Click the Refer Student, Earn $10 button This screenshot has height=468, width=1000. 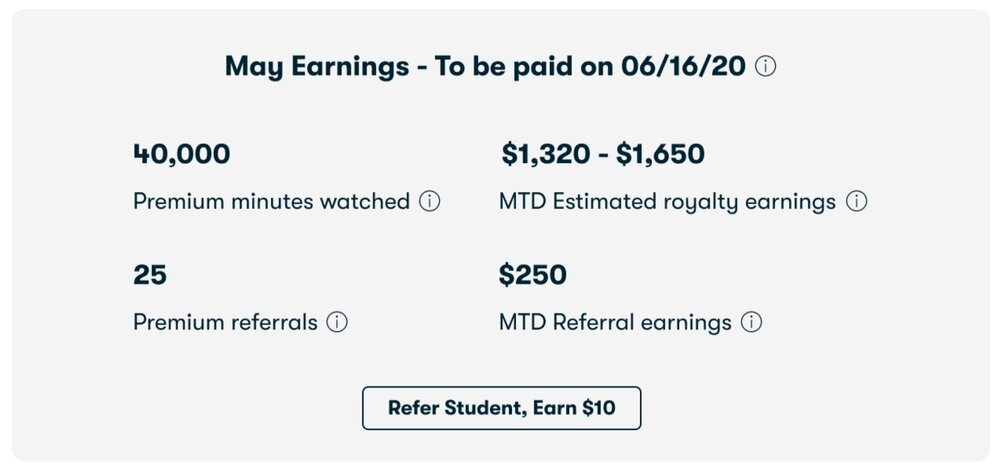501,408
